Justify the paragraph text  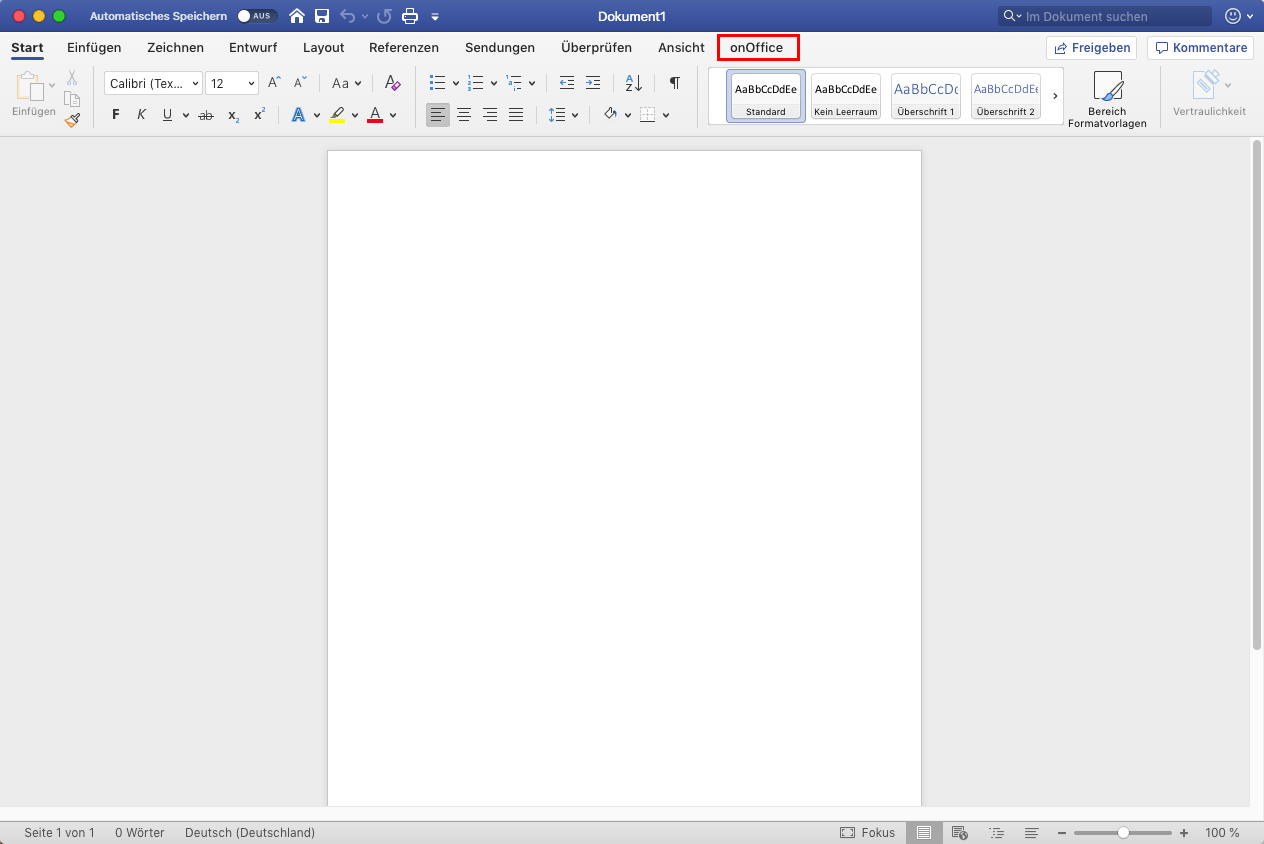516,115
